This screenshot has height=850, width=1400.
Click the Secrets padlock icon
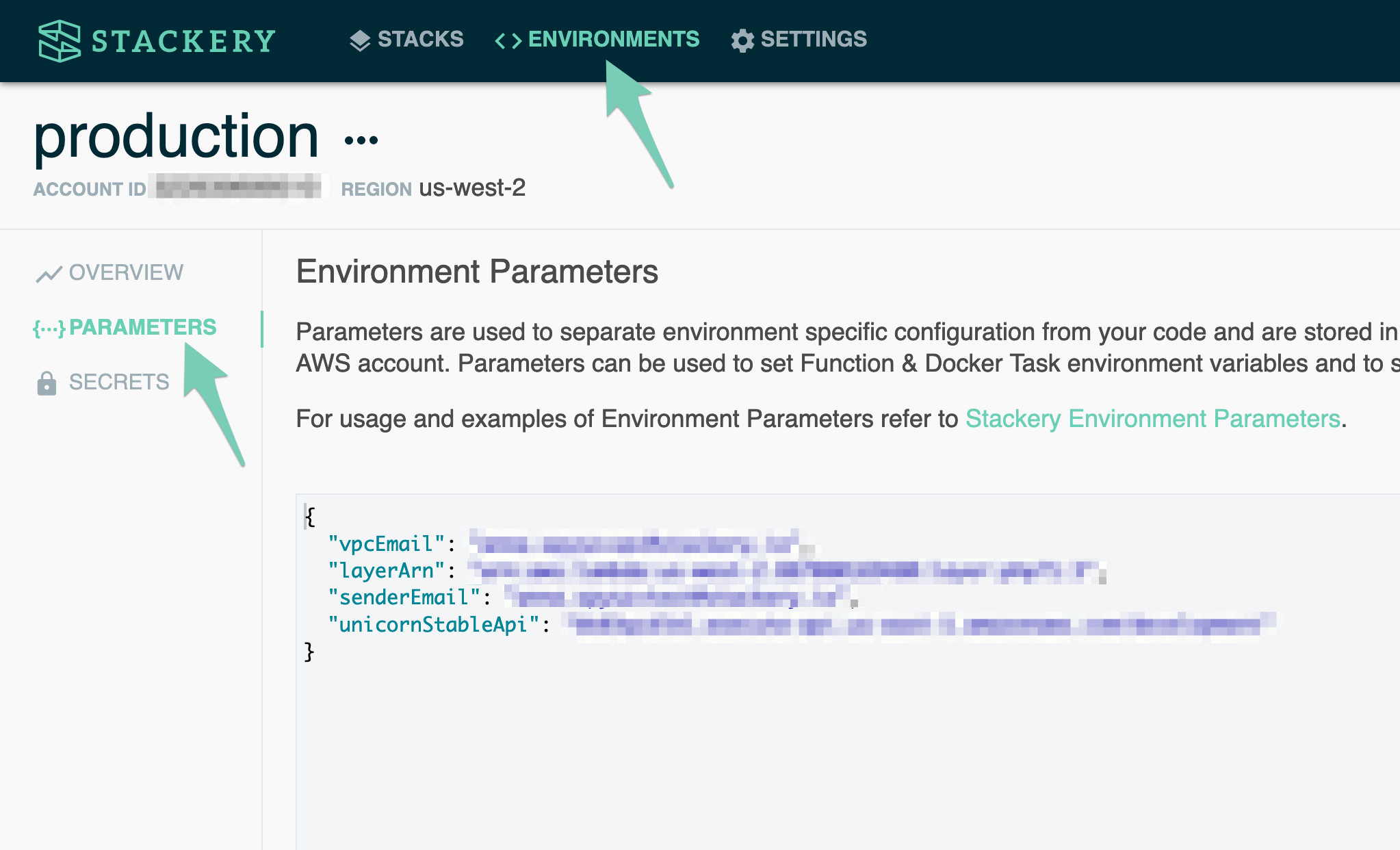point(47,383)
